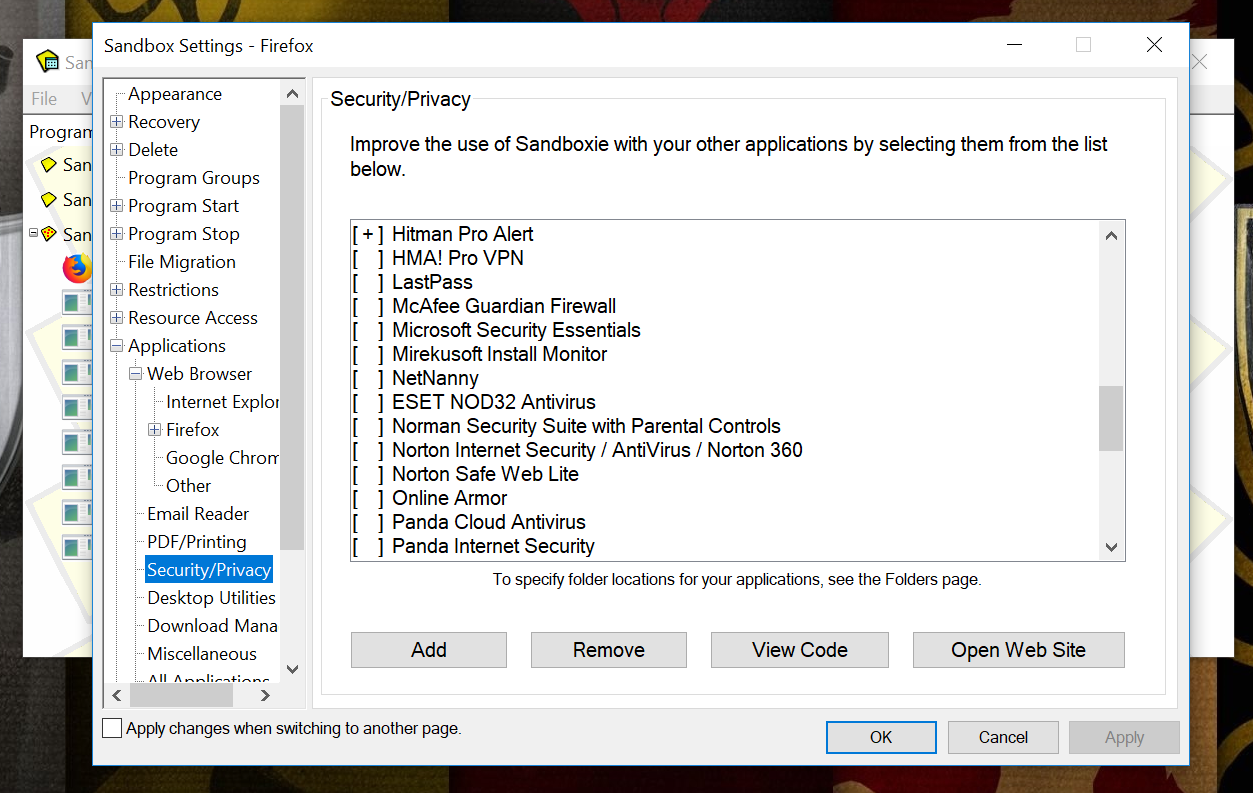This screenshot has height=793, width=1253.
Task: Open the Desktop Utilities page
Action: click(212, 598)
